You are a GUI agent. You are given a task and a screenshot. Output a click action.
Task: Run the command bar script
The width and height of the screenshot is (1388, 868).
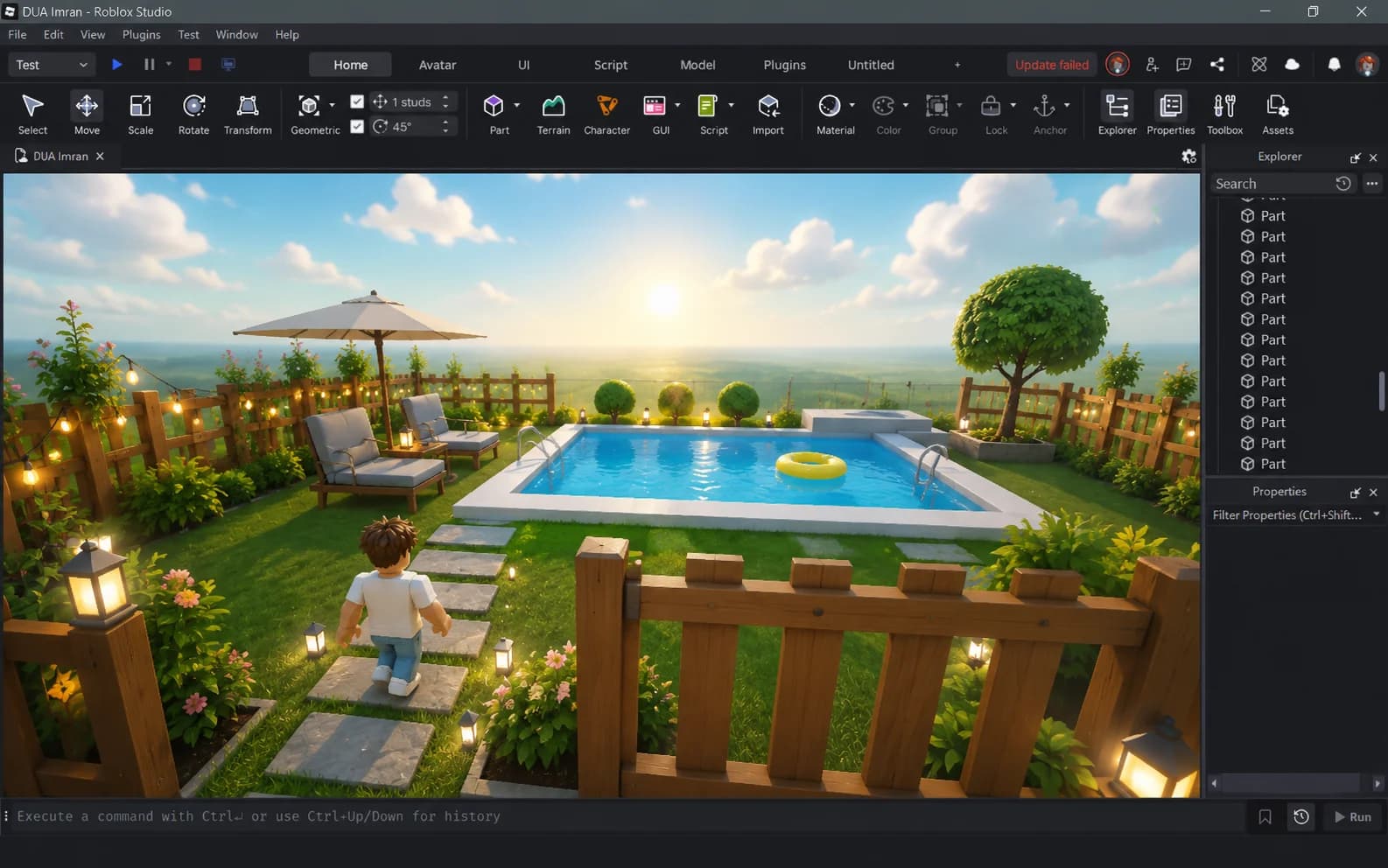coord(1352,816)
